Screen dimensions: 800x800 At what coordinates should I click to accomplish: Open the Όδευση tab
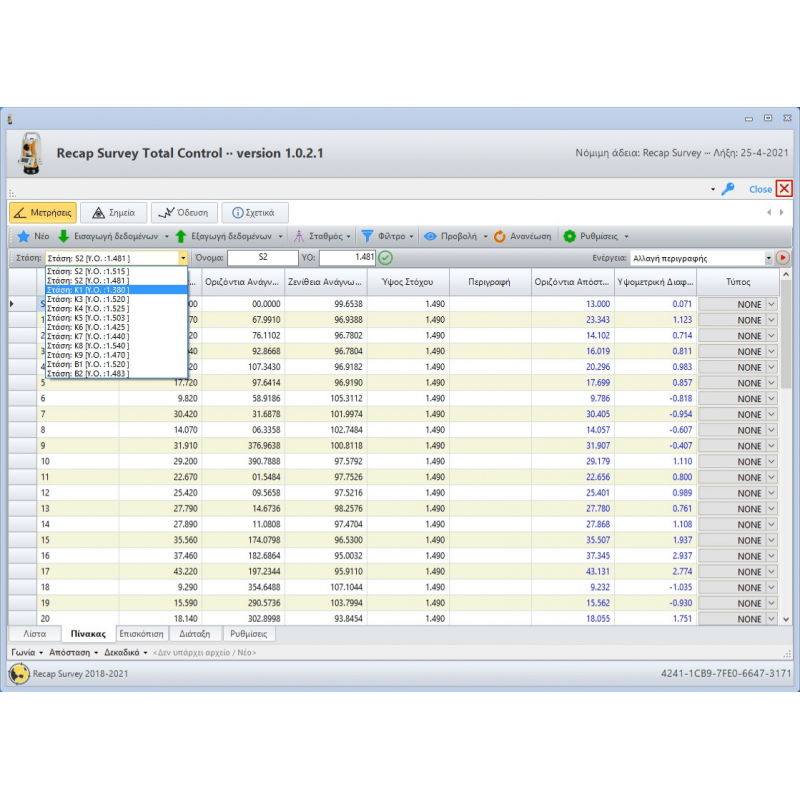pos(185,212)
